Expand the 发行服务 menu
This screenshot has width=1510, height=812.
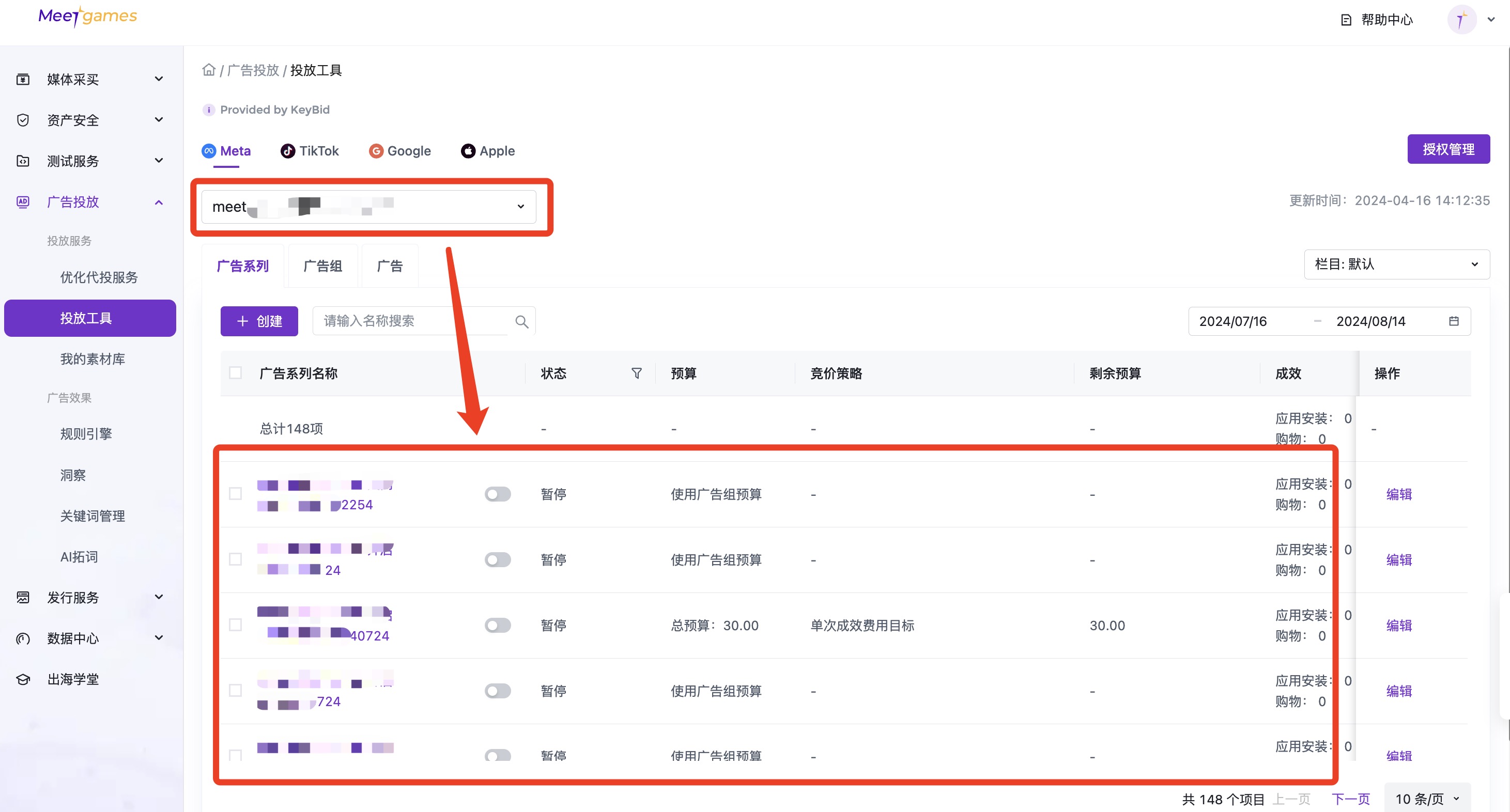tap(159, 598)
